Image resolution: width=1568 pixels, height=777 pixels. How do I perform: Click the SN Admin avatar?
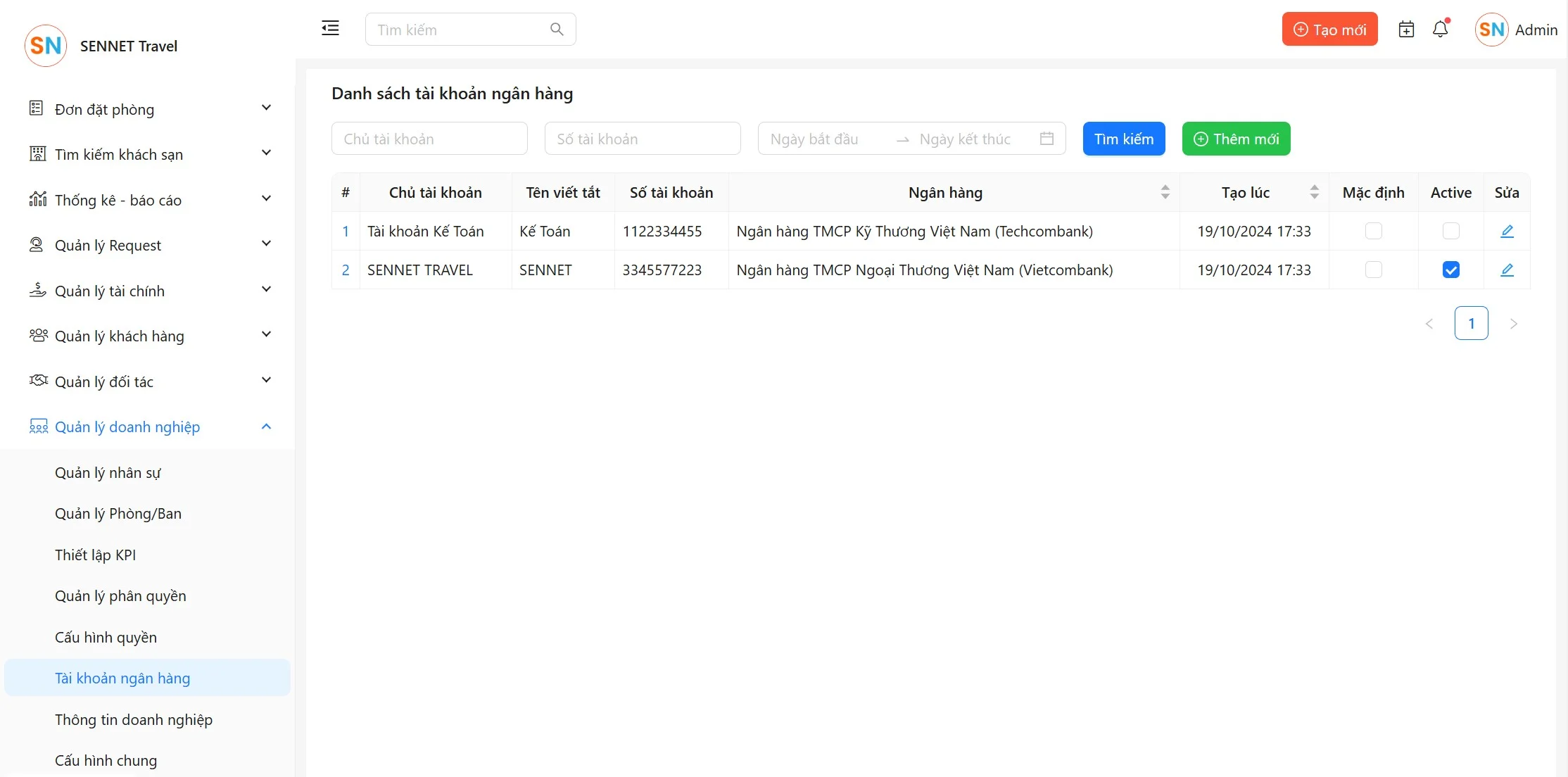(x=1491, y=30)
